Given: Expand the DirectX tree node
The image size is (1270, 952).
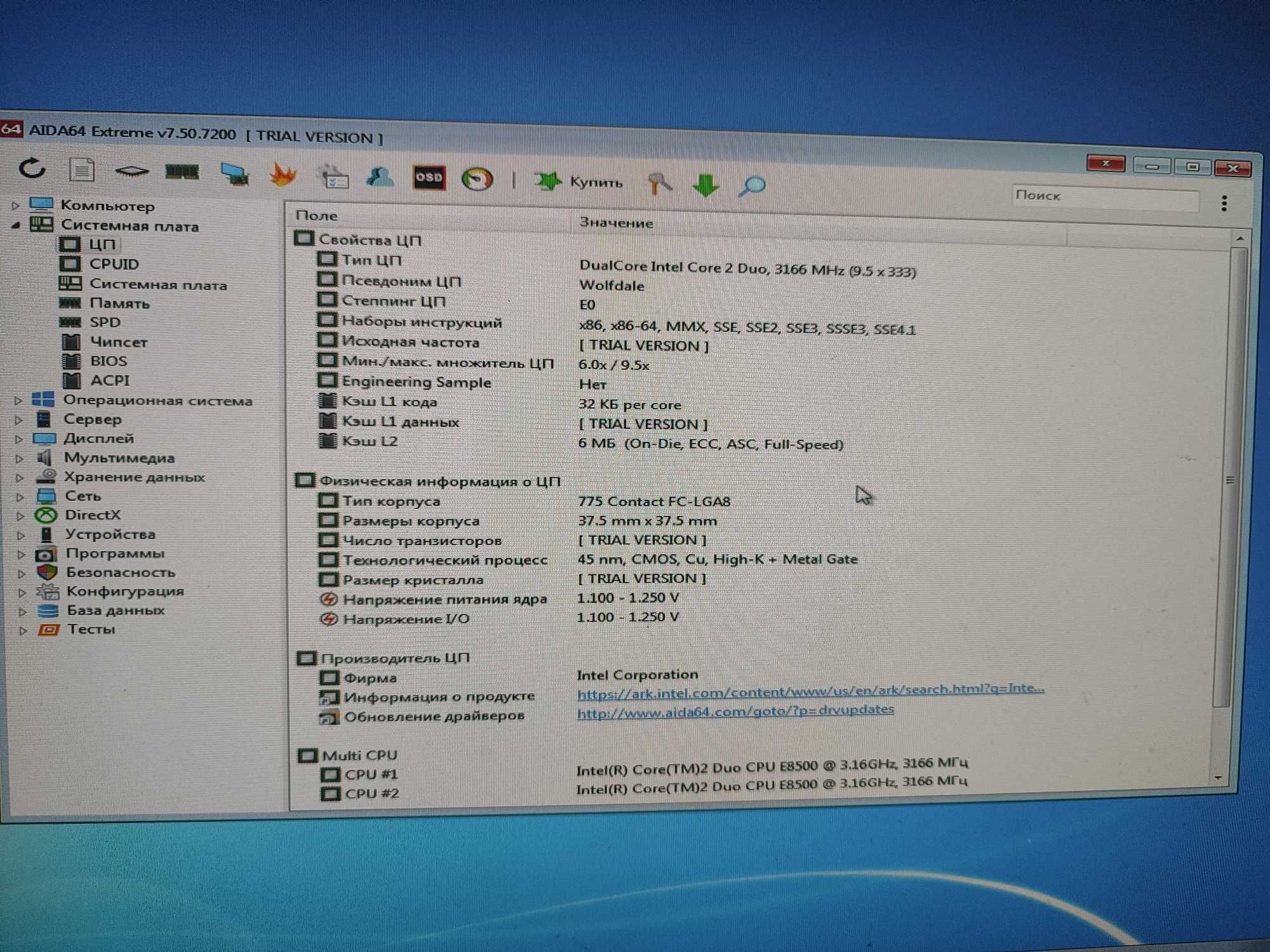Looking at the screenshot, I should point(20,516).
